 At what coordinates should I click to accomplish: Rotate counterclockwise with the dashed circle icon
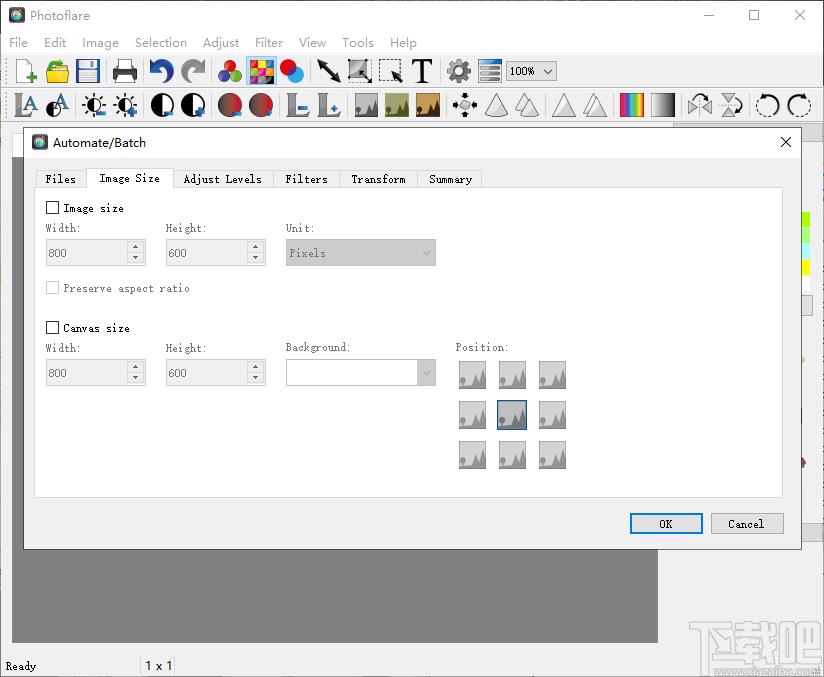[767, 105]
